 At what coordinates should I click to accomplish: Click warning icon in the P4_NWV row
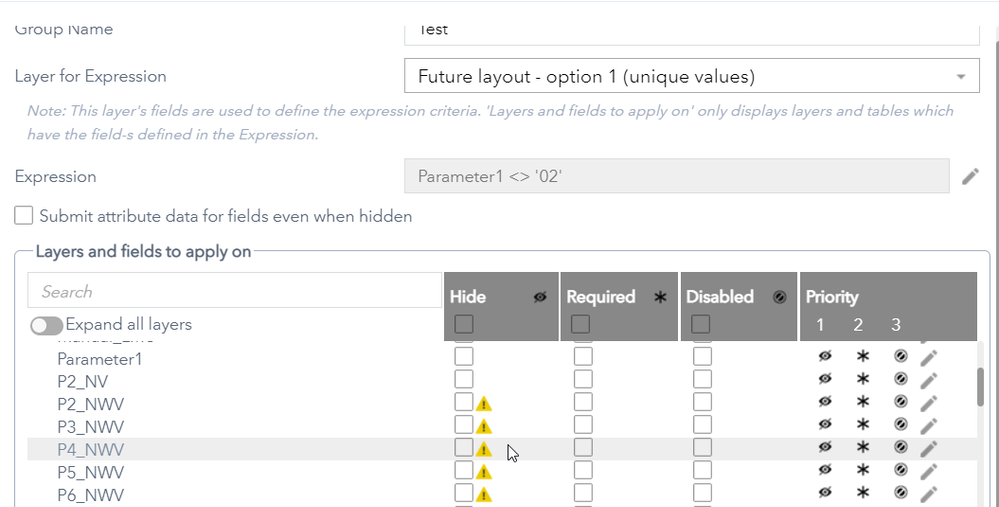point(484,450)
